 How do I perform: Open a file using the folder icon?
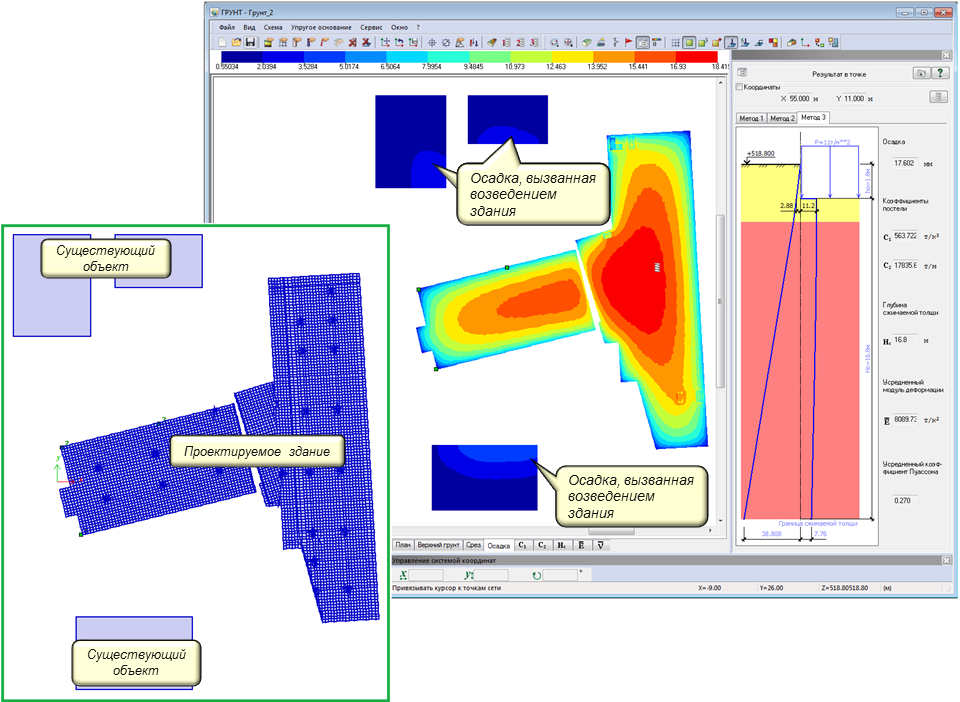pos(236,43)
